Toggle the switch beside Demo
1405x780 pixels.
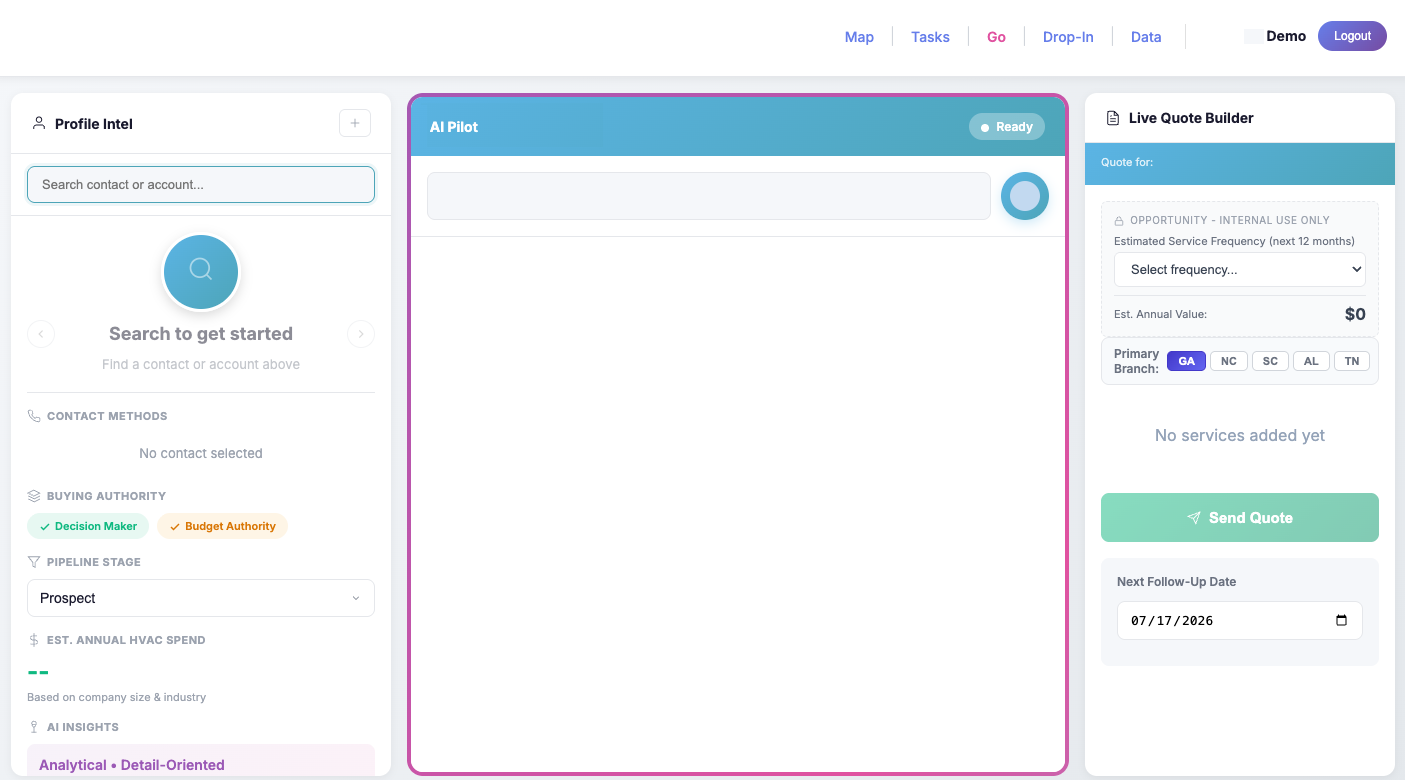(1252, 36)
